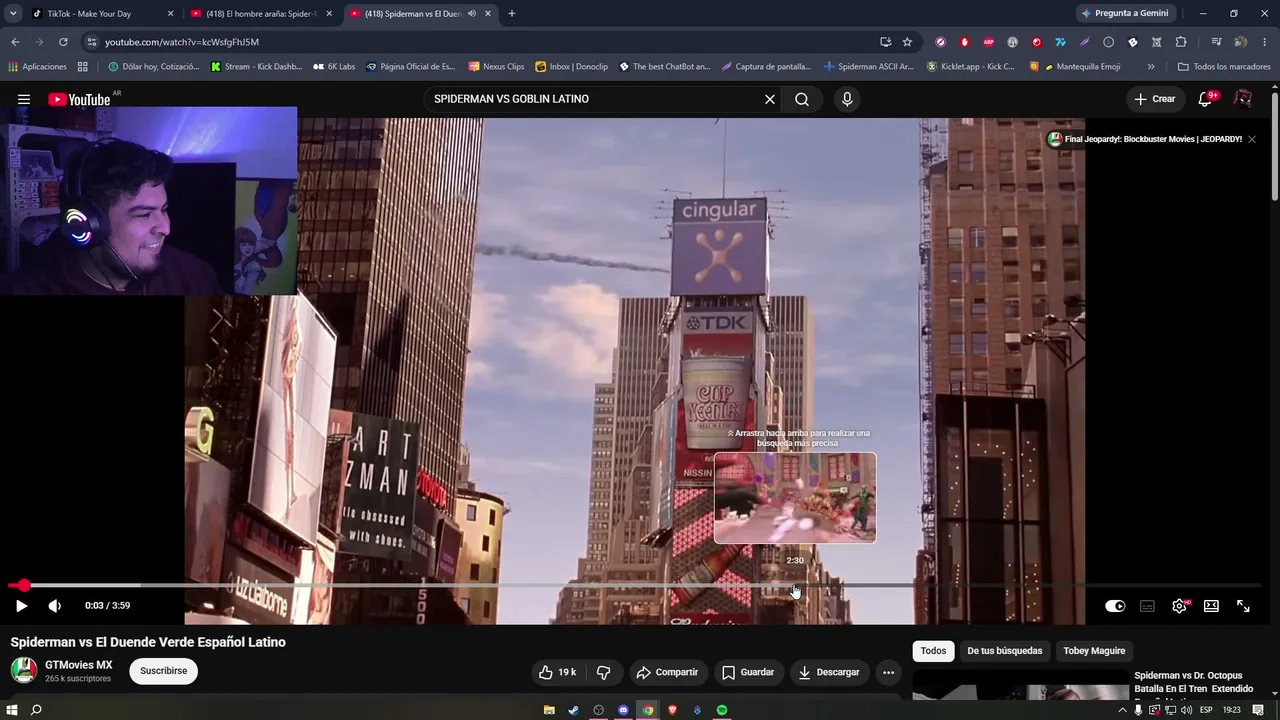
Task: Clear the search box text
Action: [x=770, y=99]
